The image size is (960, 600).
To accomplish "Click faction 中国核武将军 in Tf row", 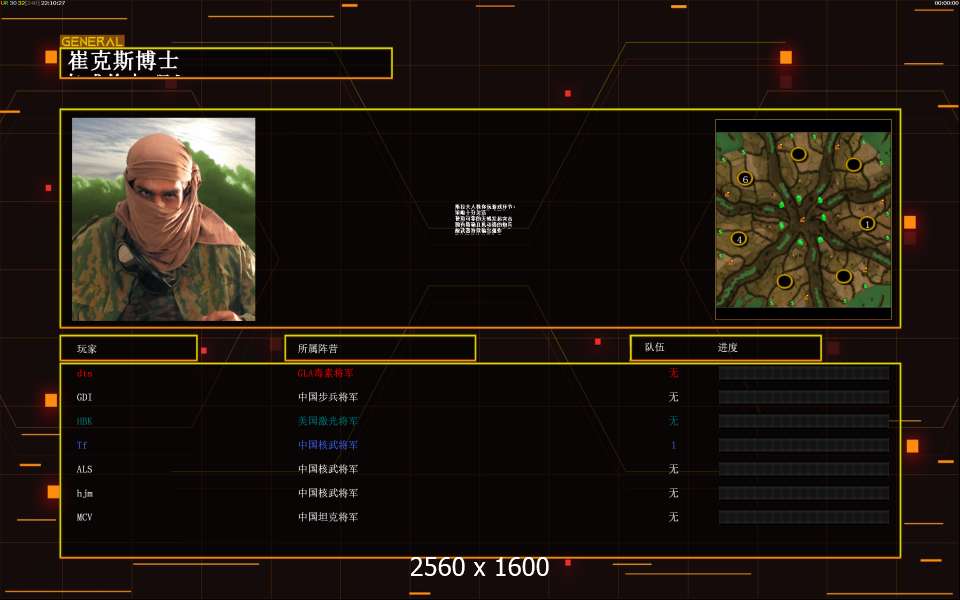I will (328, 445).
